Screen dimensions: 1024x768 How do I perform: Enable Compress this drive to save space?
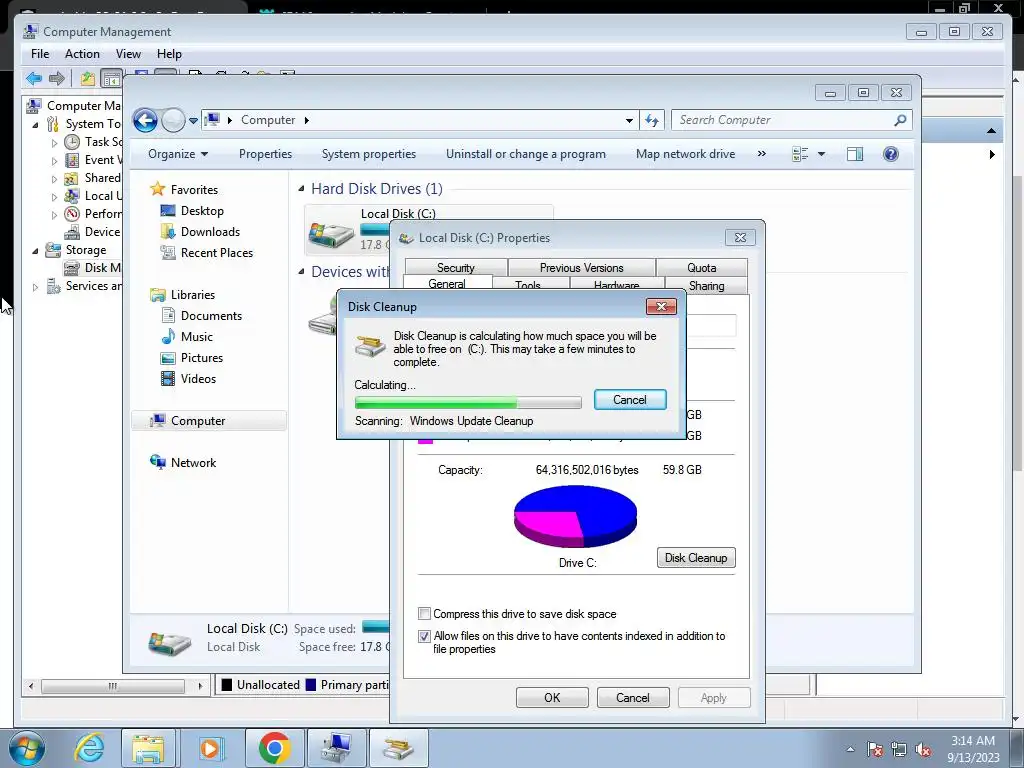424,614
